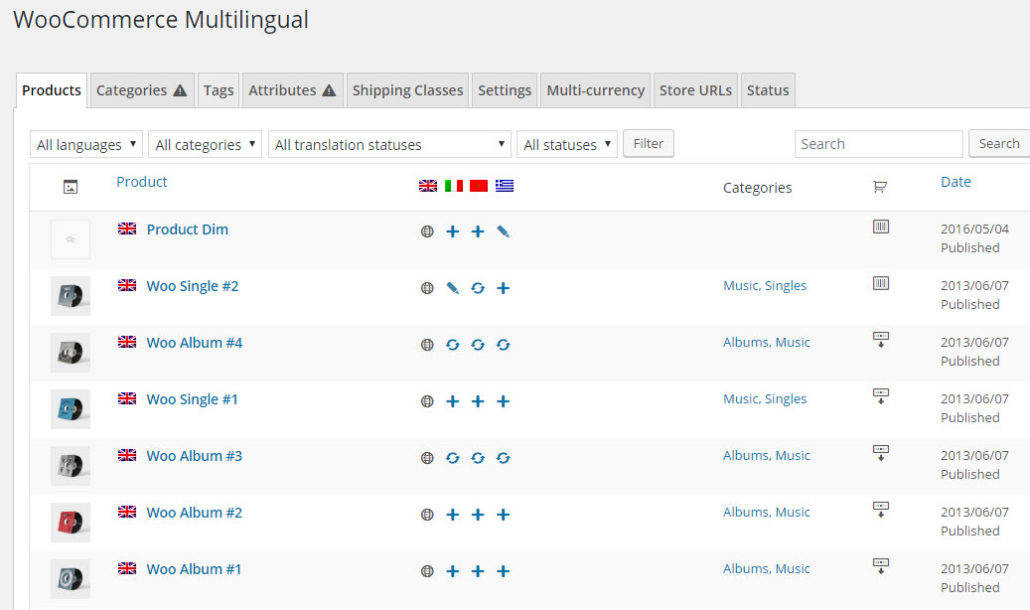Update Chinese translation of Woo Single #2
Image resolution: width=1030 pixels, height=610 pixels.
pyautogui.click(x=478, y=288)
